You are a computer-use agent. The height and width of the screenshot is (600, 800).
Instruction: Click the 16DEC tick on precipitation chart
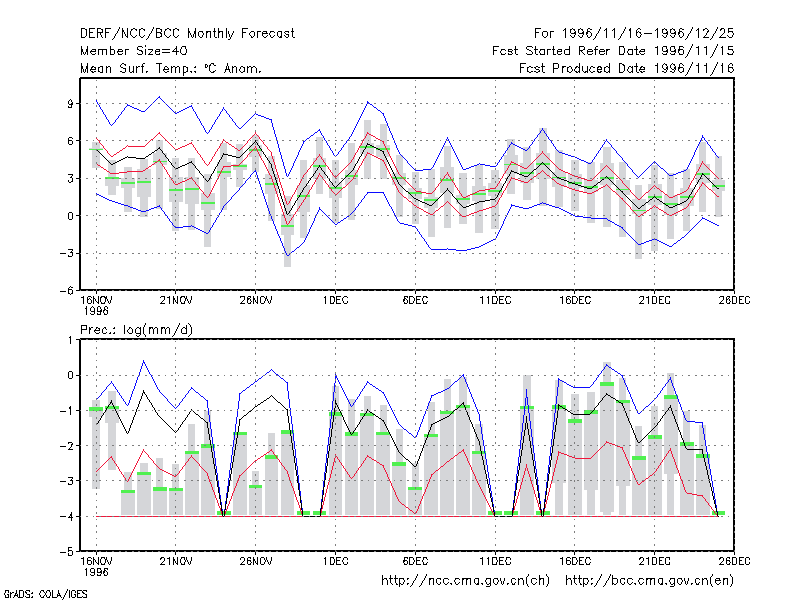574,562
